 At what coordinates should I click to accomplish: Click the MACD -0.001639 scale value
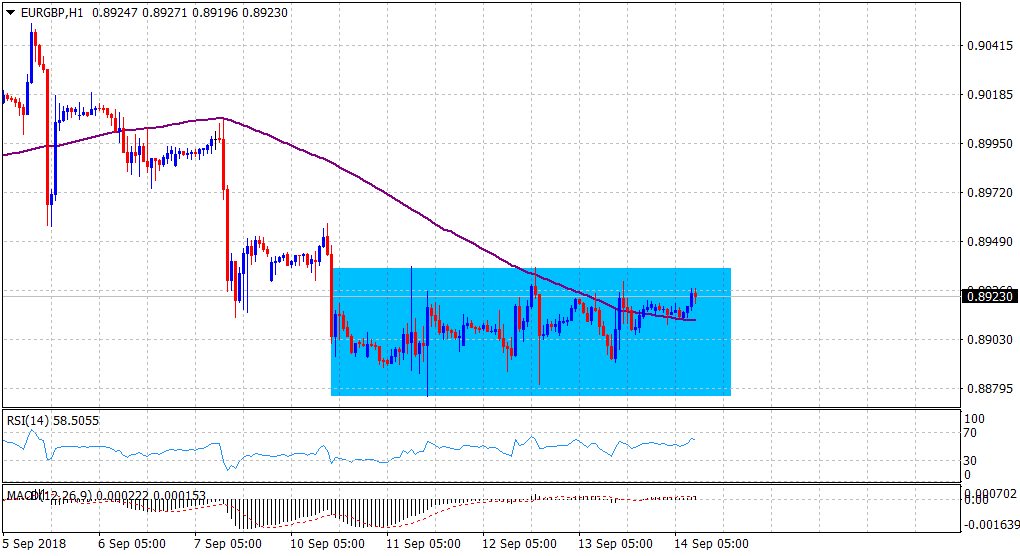(990, 523)
